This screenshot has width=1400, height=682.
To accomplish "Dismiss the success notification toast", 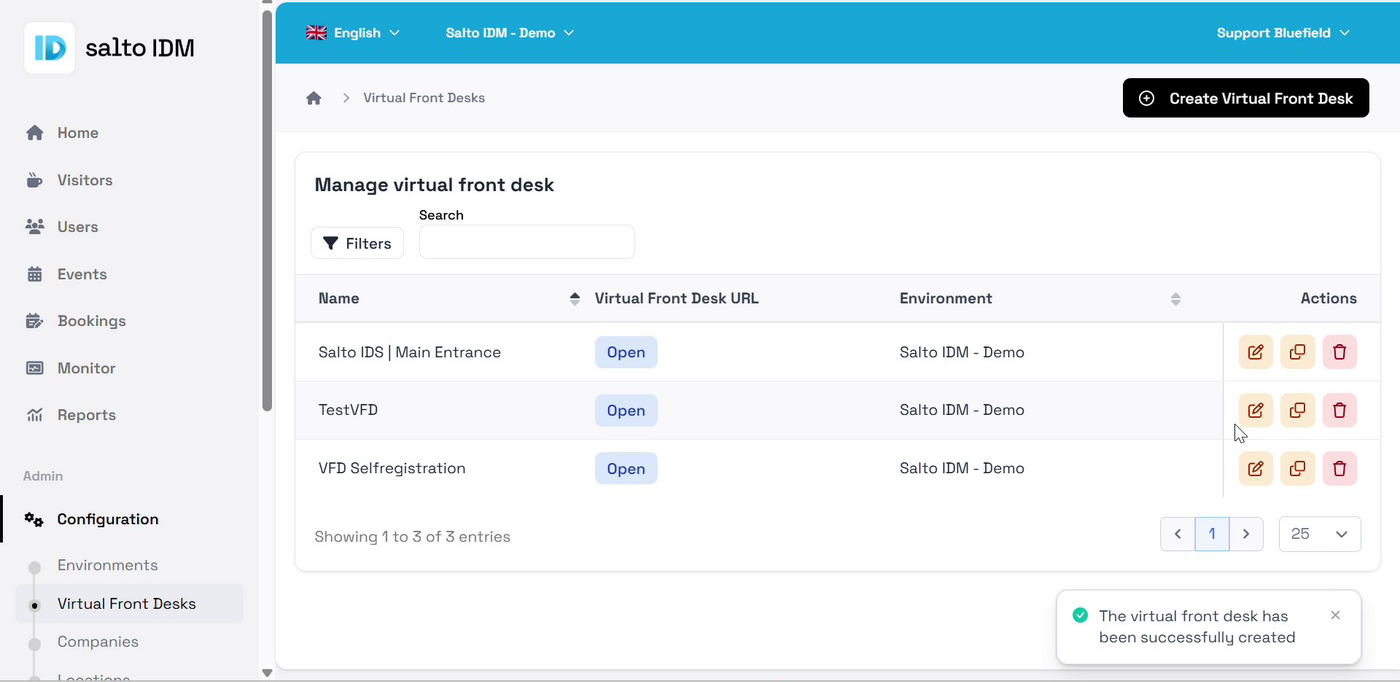I will (1335, 615).
